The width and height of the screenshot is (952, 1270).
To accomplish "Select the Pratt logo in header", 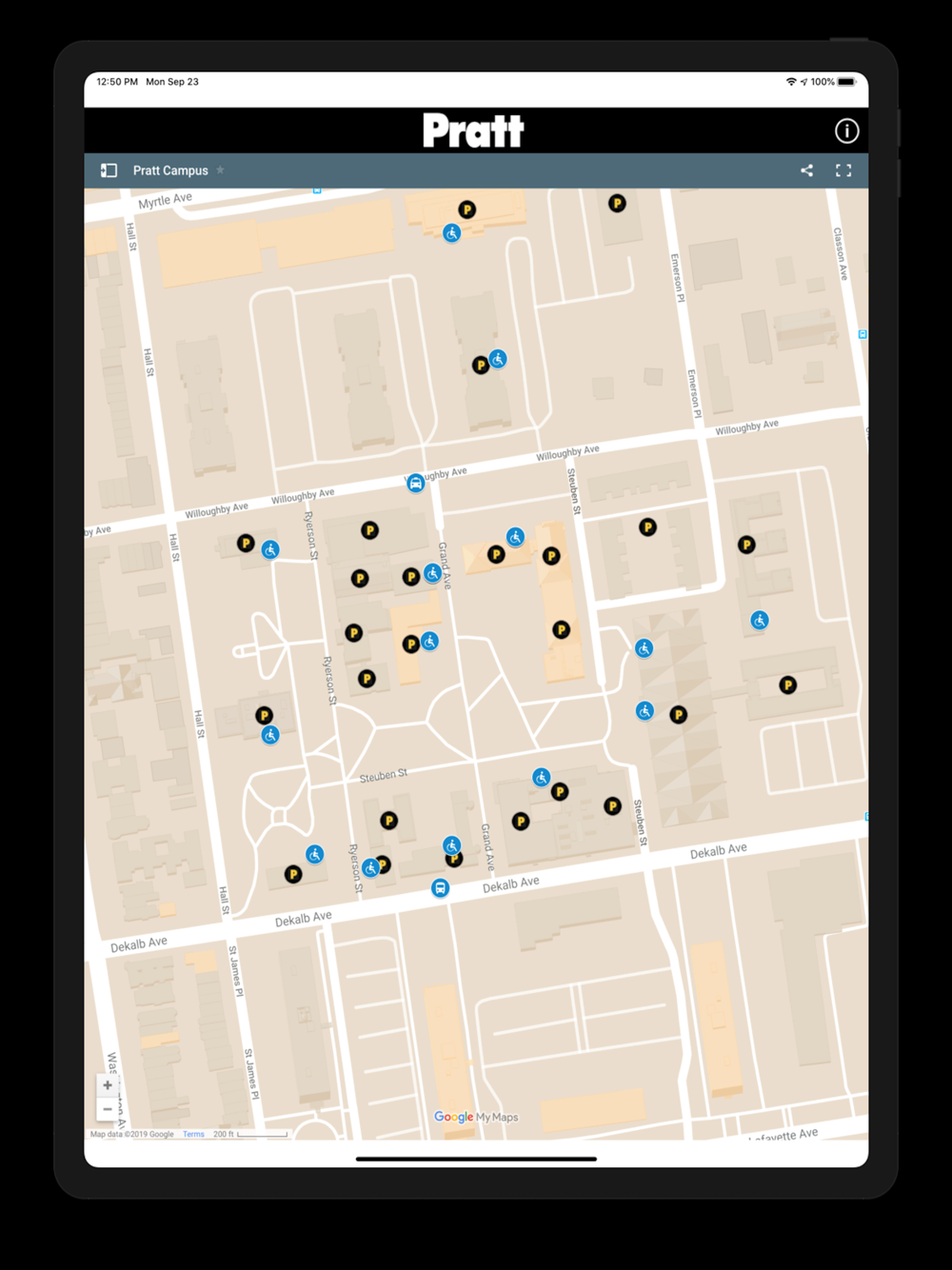I will [x=473, y=130].
